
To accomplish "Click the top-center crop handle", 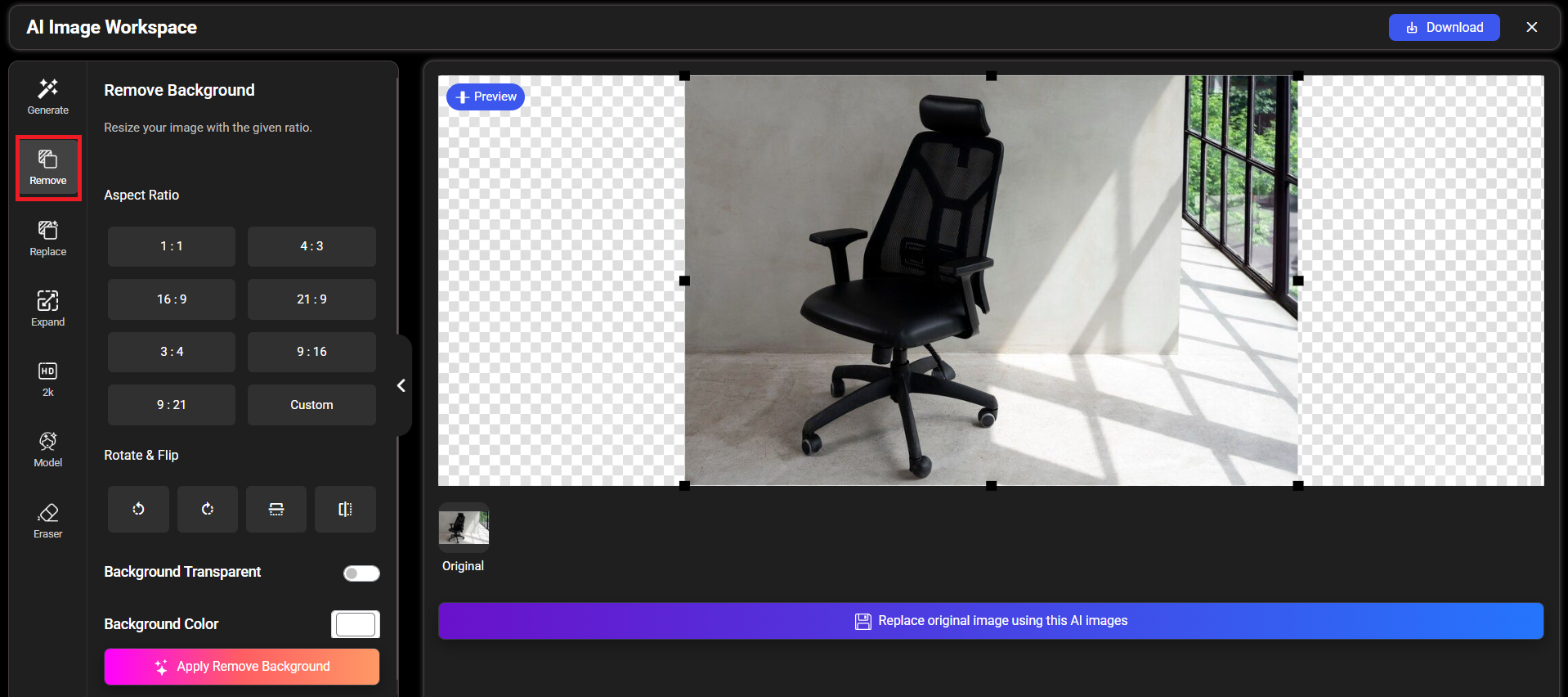I will 991,76.
